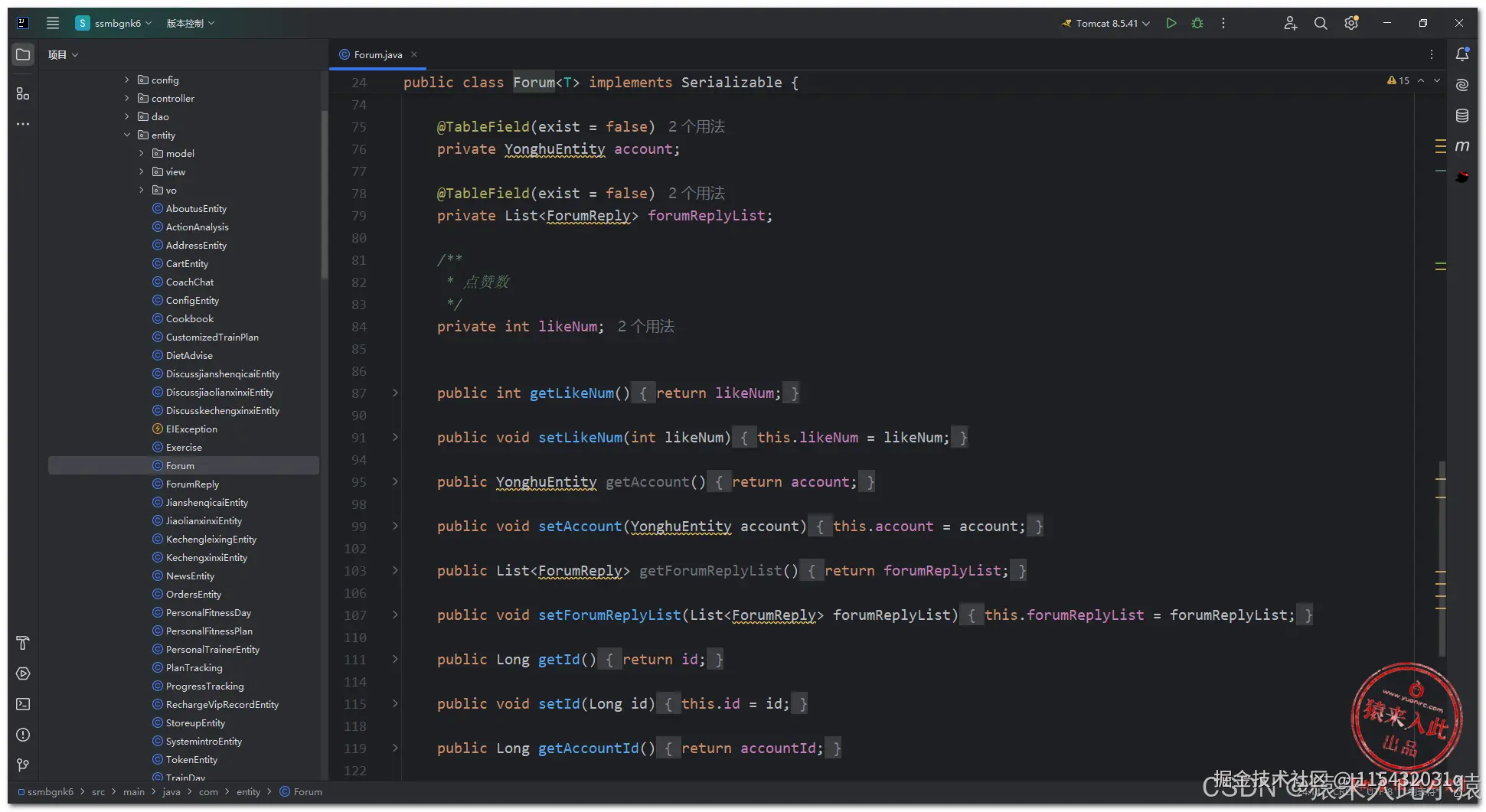Select the Forum.java editor tab
Image resolution: width=1486 pixels, height=812 pixels.
point(377,54)
